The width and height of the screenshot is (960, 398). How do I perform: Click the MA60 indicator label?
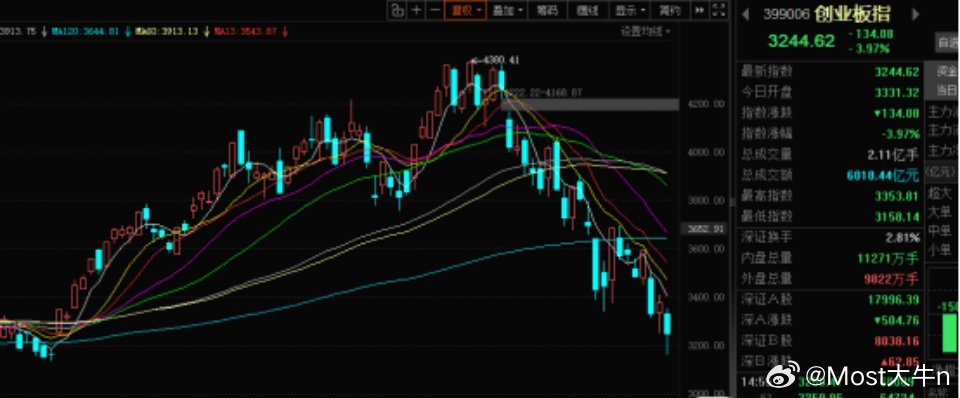(167, 31)
